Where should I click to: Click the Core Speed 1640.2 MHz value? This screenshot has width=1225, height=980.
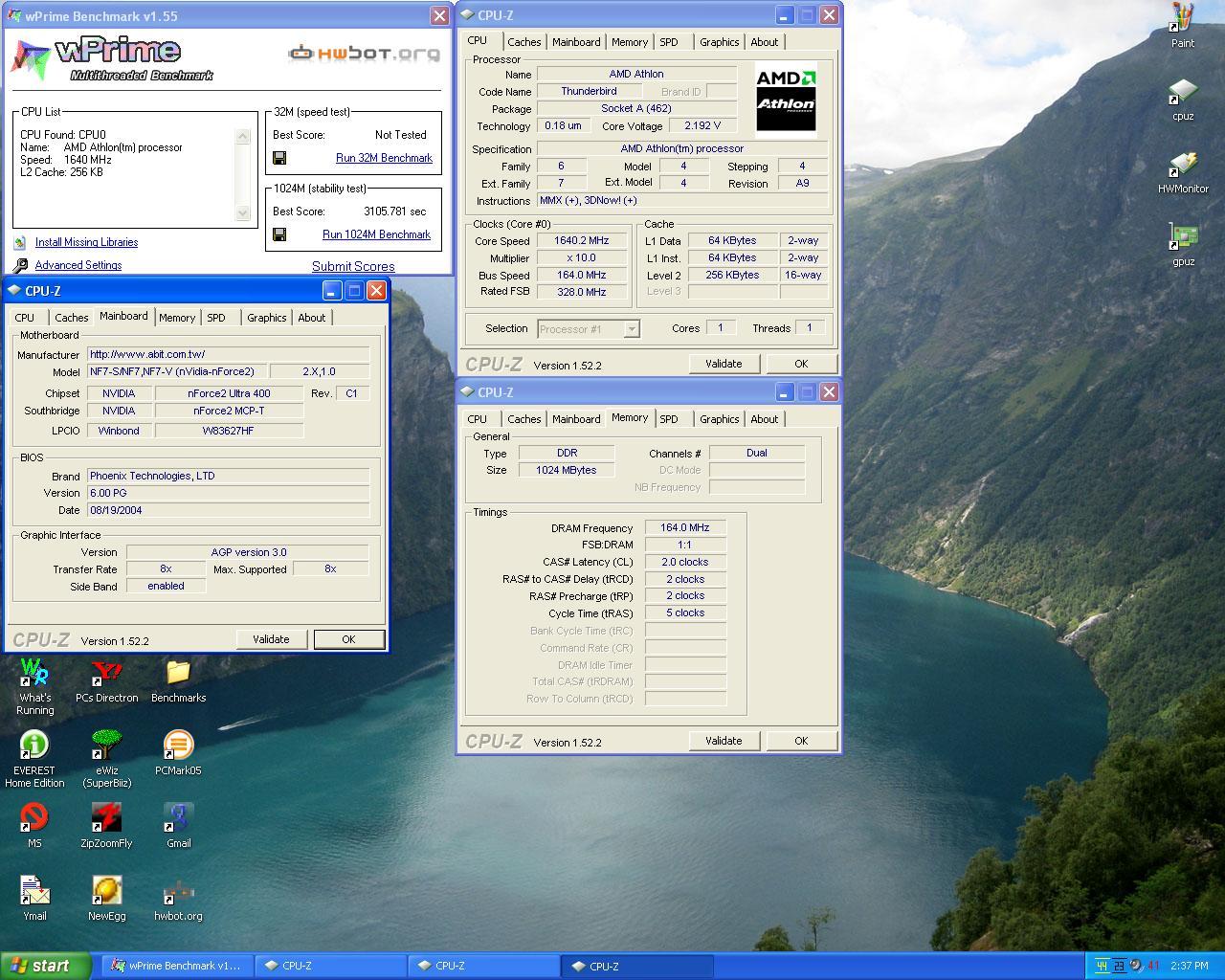(581, 241)
